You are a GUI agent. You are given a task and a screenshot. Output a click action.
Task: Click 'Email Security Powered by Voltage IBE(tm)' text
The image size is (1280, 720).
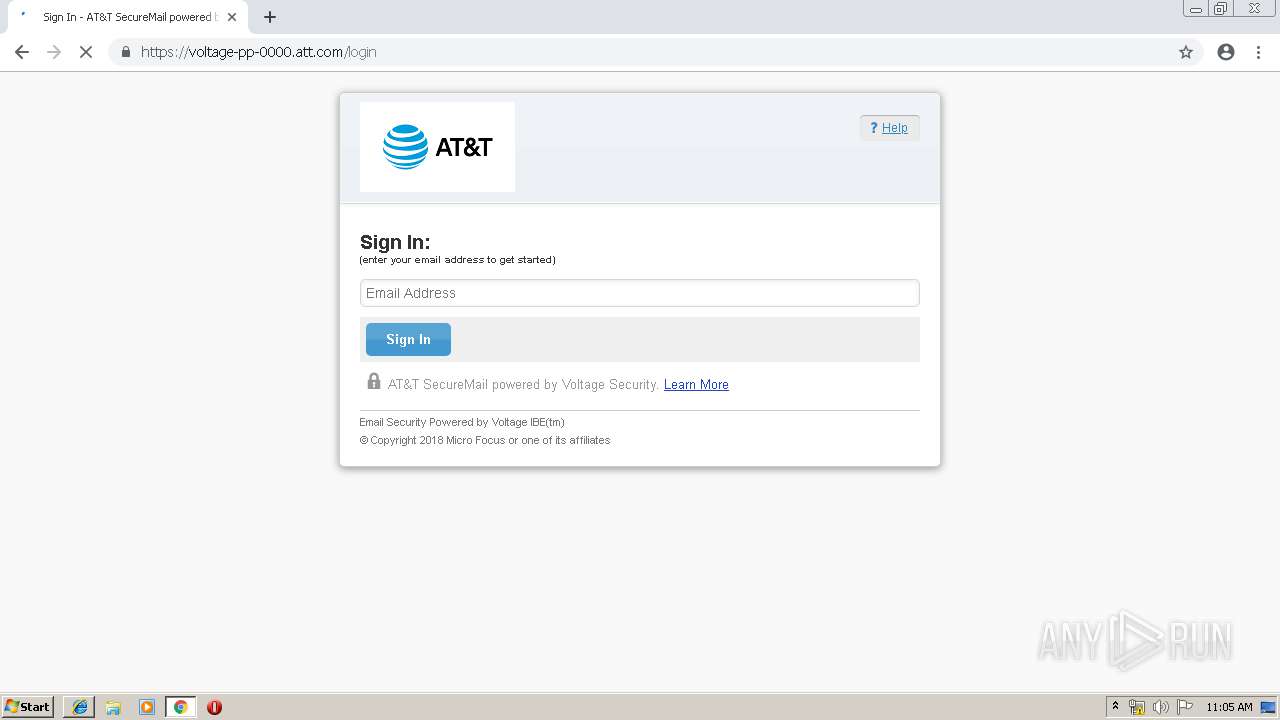[x=462, y=422]
